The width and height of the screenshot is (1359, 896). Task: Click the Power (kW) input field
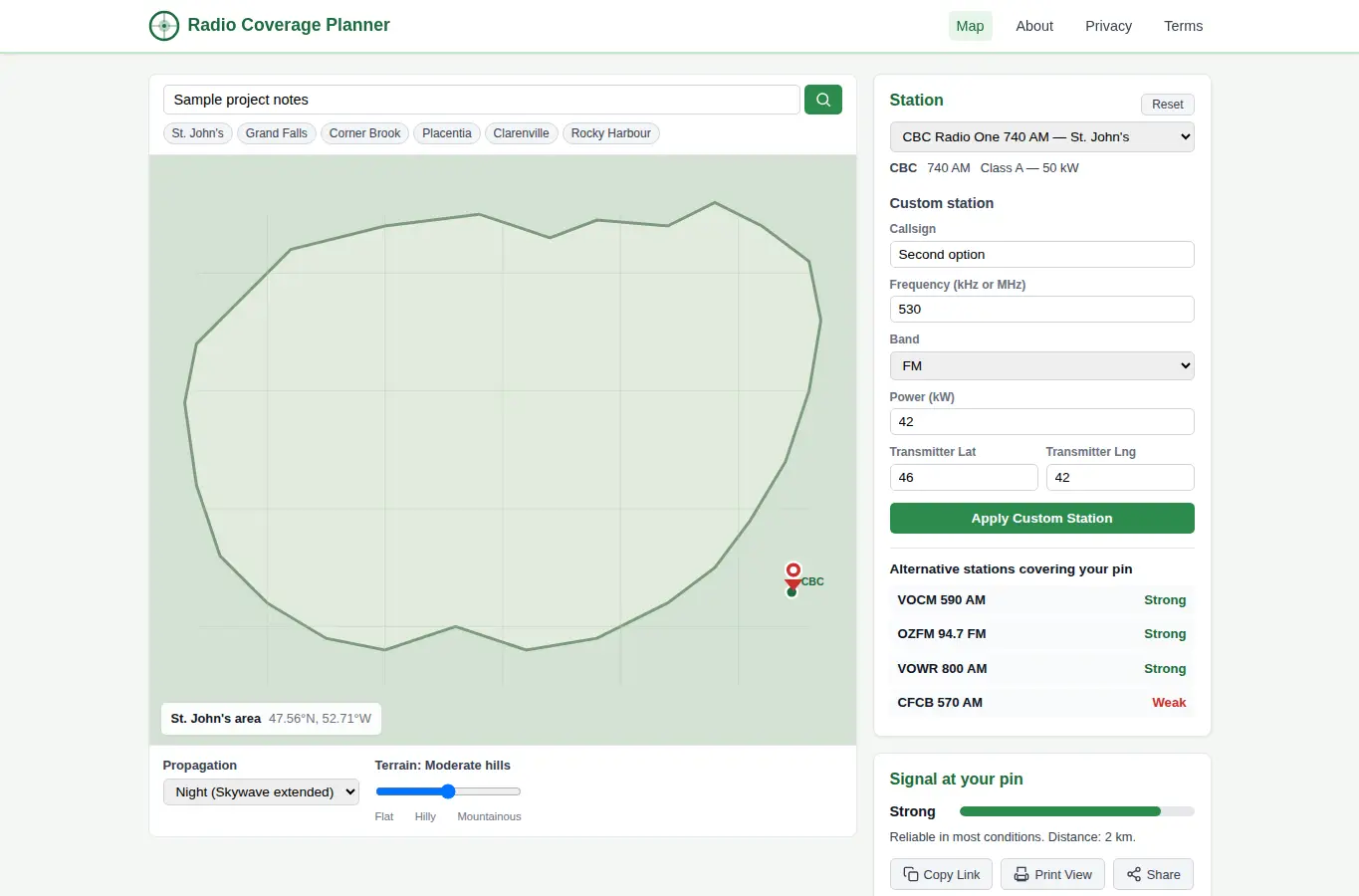coord(1041,421)
